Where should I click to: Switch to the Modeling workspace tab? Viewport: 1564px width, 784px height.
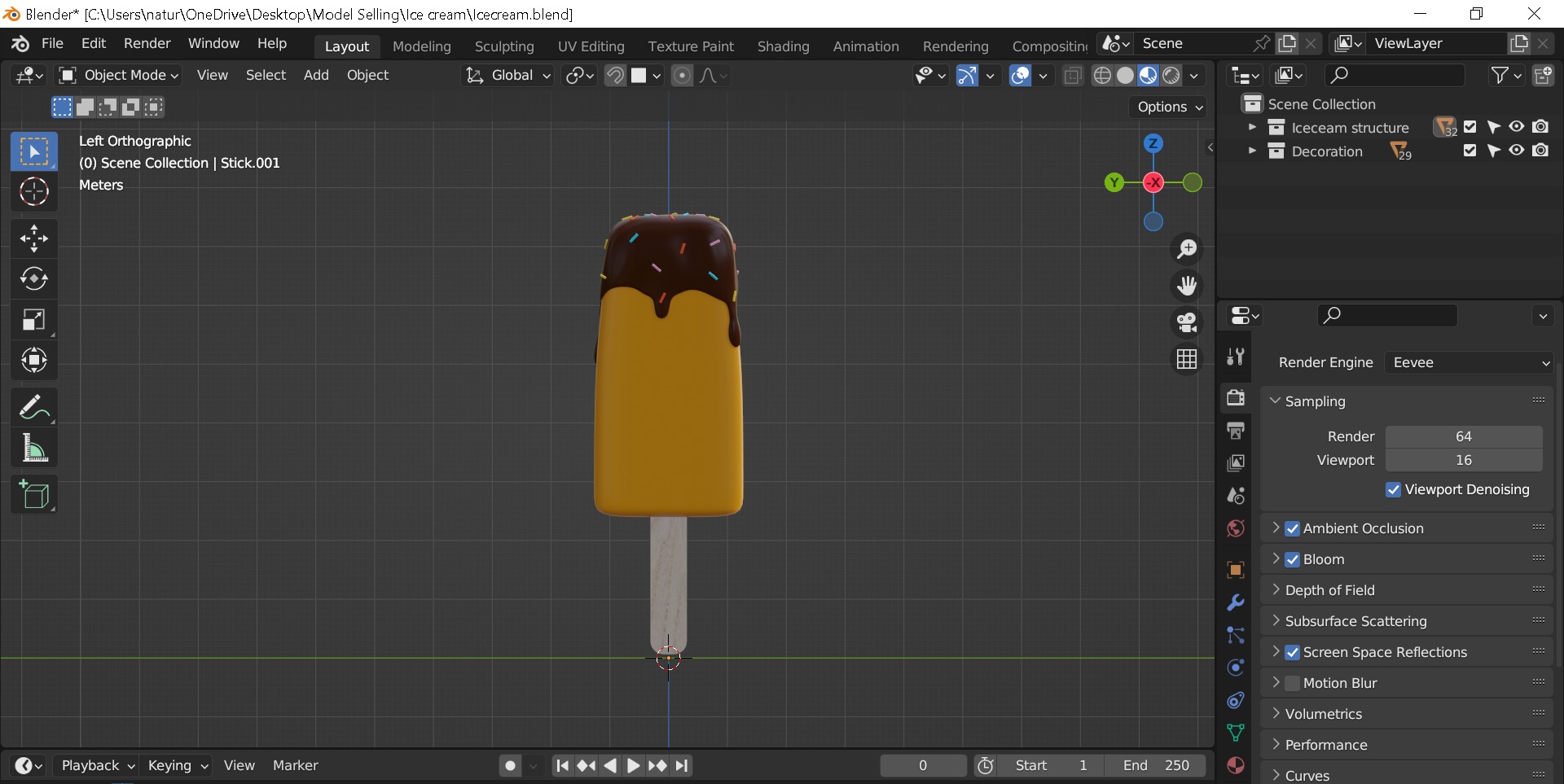click(421, 46)
